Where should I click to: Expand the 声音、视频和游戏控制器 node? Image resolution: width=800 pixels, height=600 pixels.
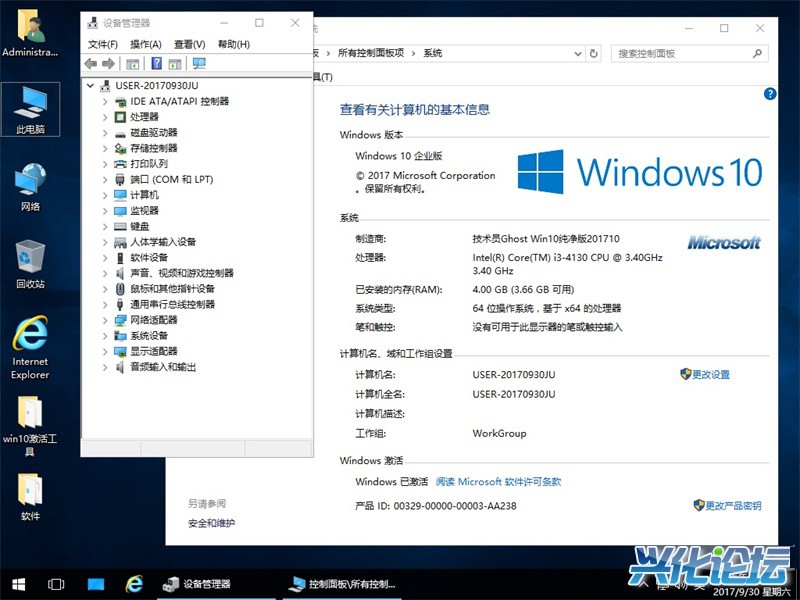click(x=105, y=273)
